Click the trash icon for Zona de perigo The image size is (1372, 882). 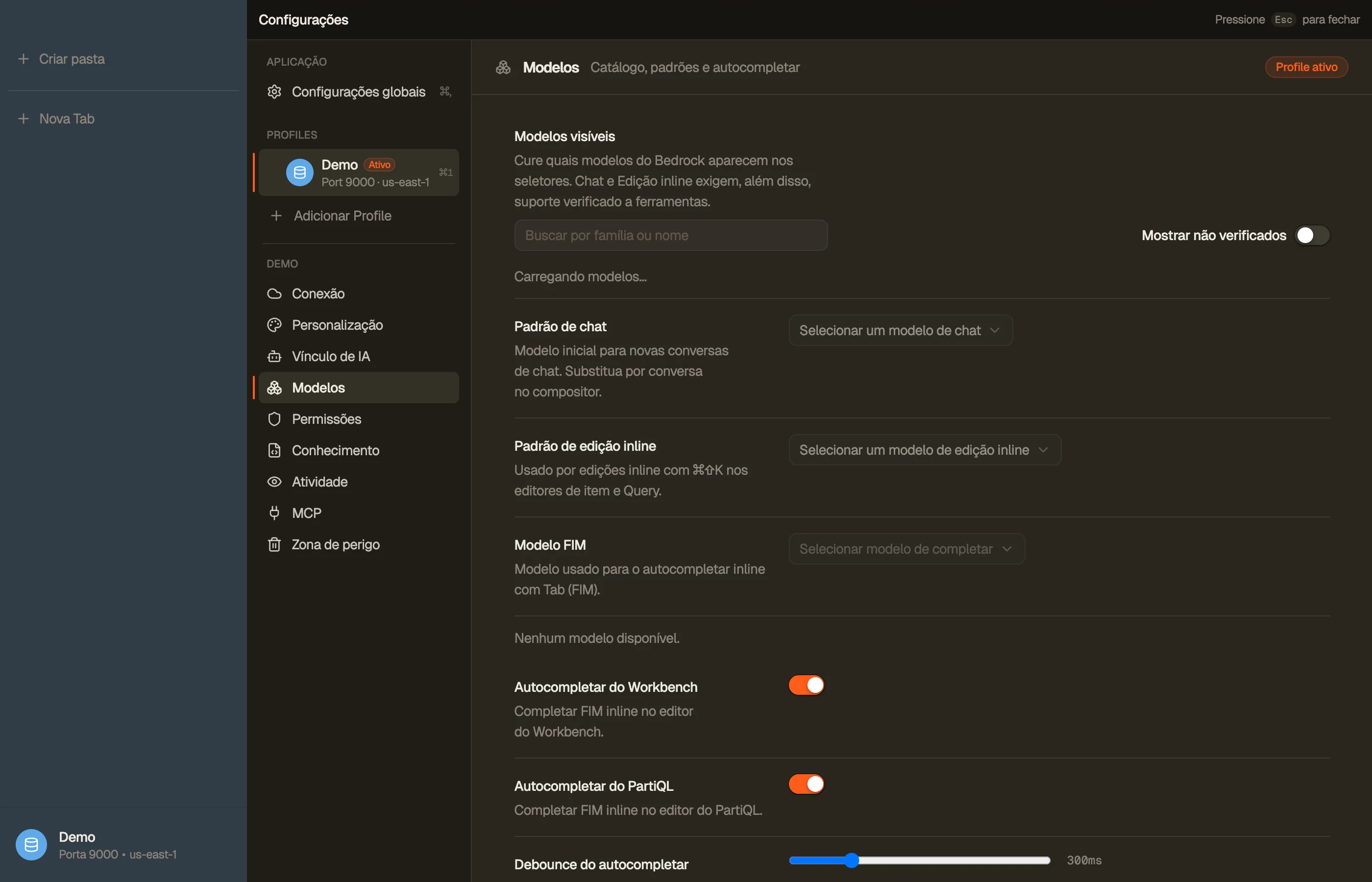pyautogui.click(x=274, y=544)
